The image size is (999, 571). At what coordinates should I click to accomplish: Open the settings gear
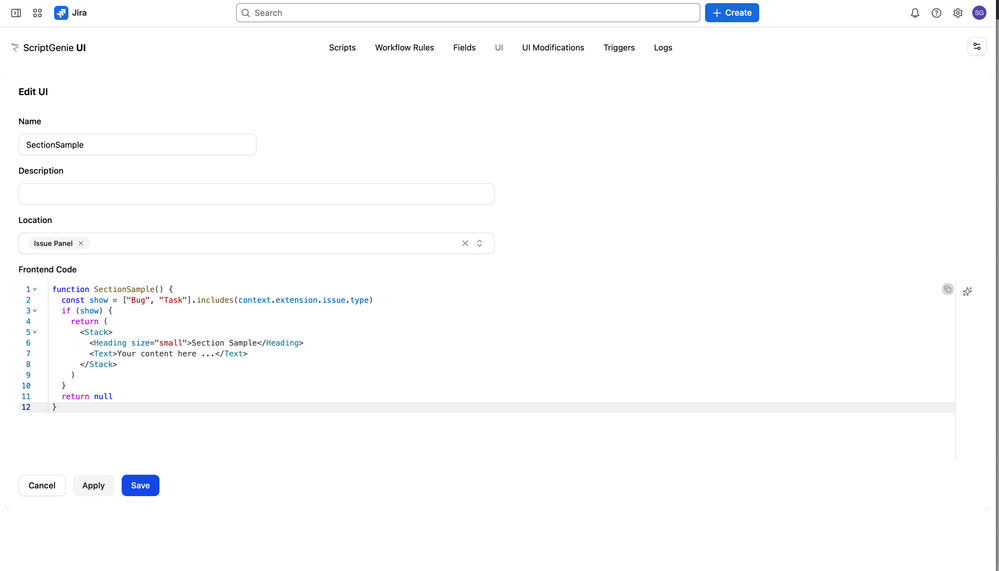[958, 13]
